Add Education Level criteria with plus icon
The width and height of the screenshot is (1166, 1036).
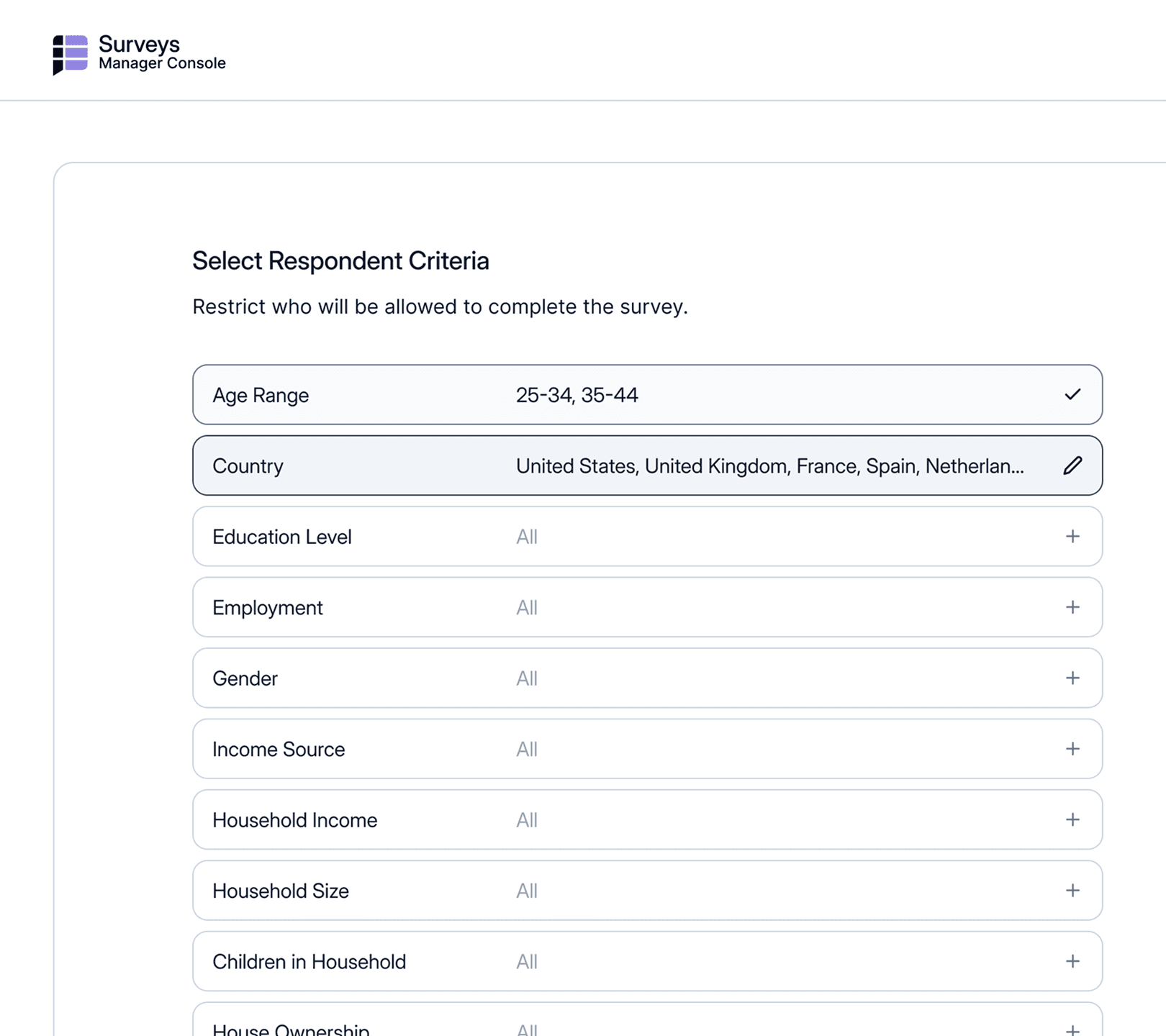1072,537
